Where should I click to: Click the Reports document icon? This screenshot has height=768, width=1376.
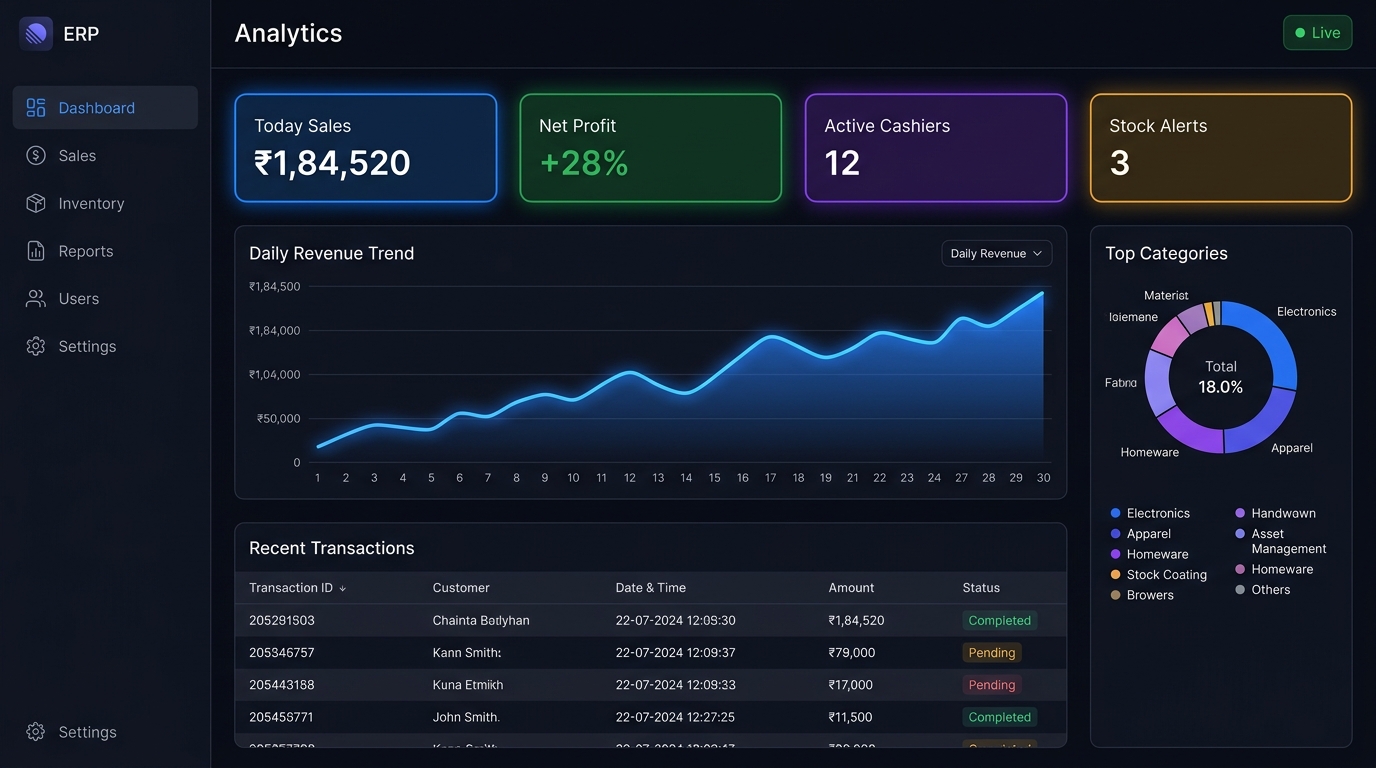[36, 251]
